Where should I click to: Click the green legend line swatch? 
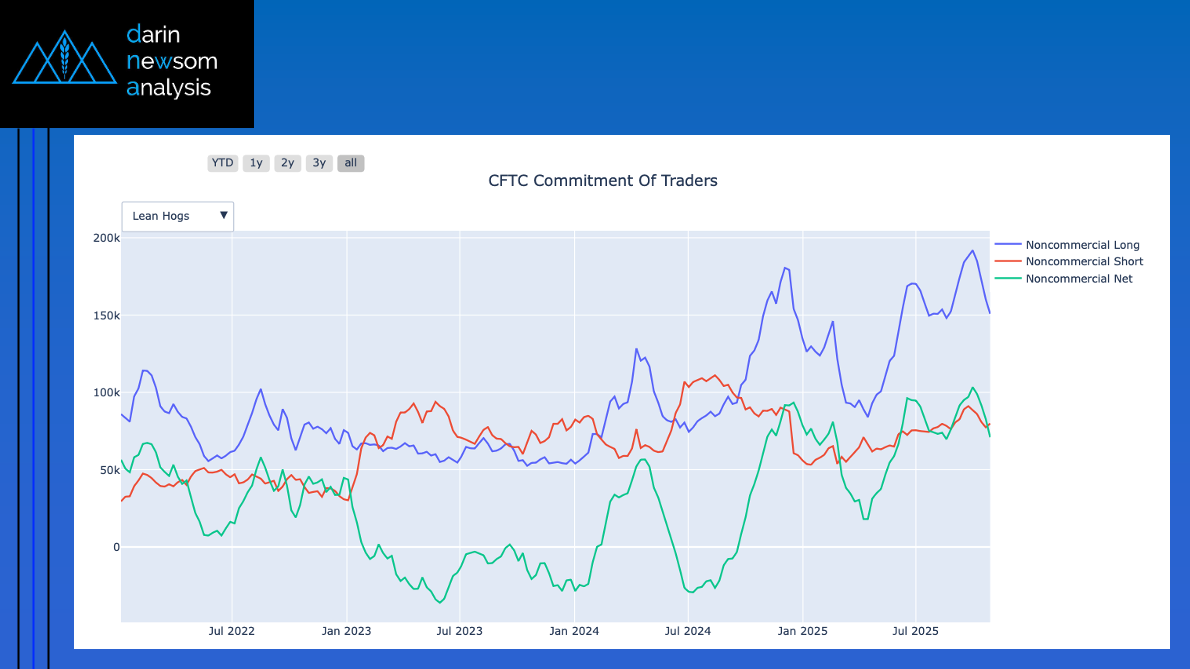(1007, 279)
